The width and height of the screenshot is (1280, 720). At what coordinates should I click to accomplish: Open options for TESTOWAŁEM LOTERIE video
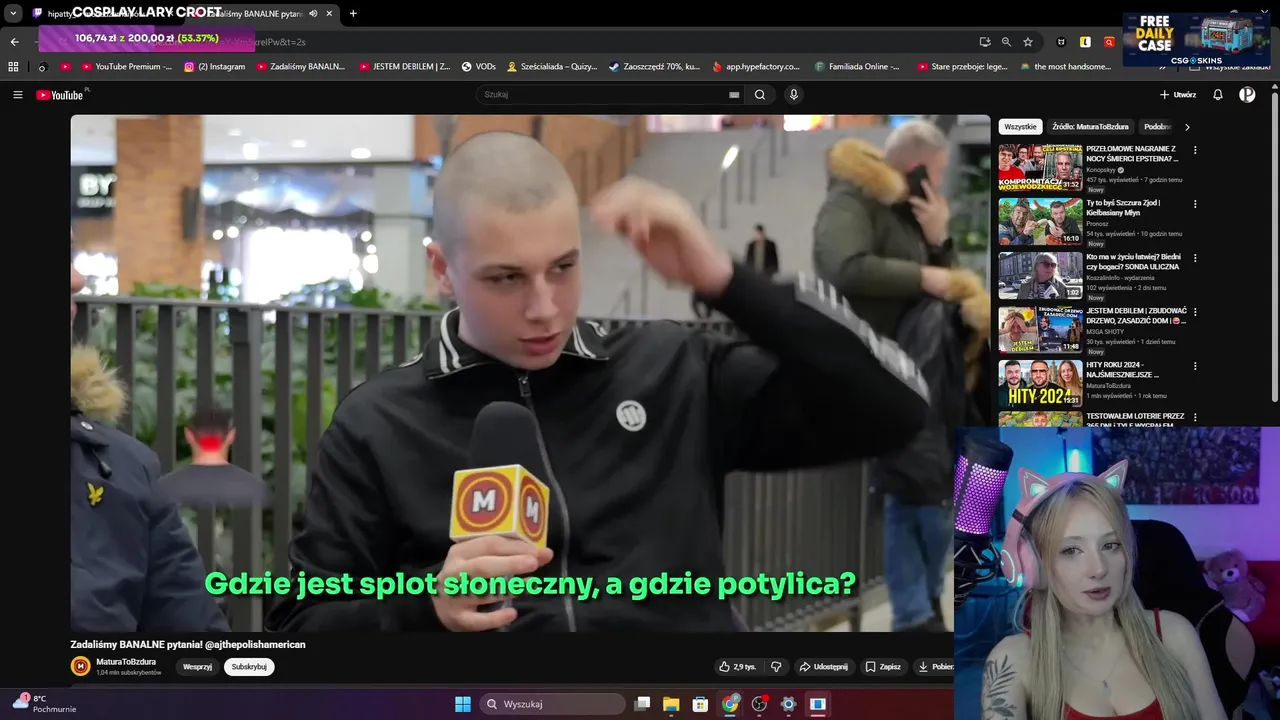[x=1195, y=418]
